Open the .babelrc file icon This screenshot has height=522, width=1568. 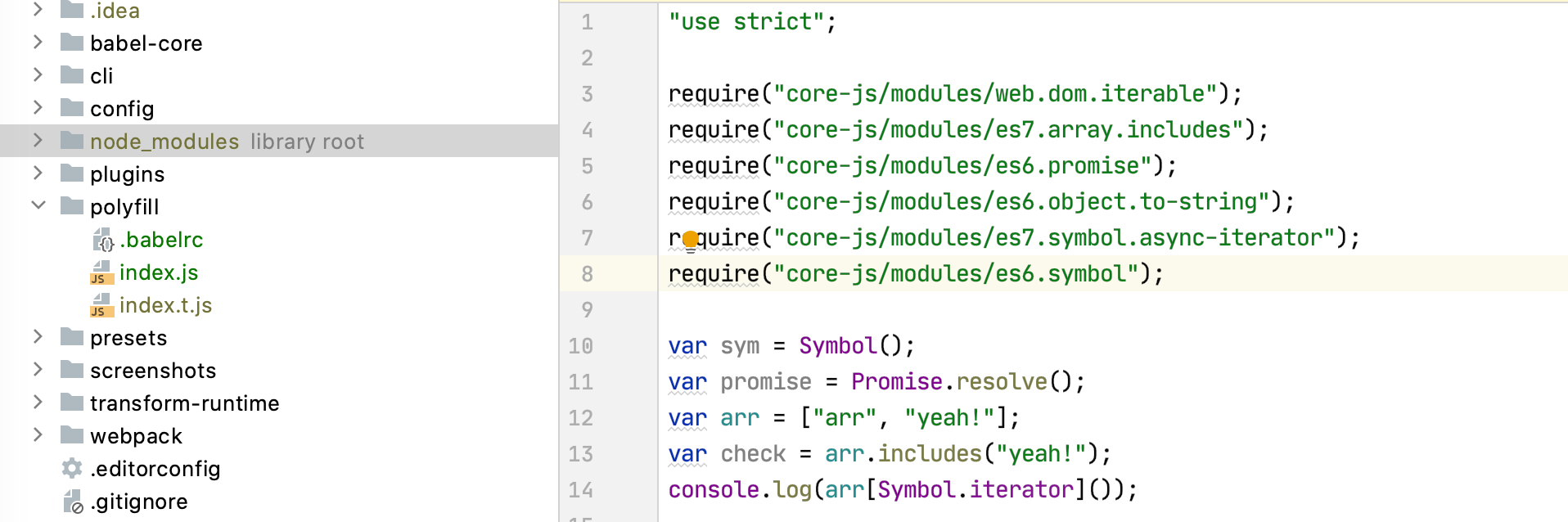pos(103,240)
